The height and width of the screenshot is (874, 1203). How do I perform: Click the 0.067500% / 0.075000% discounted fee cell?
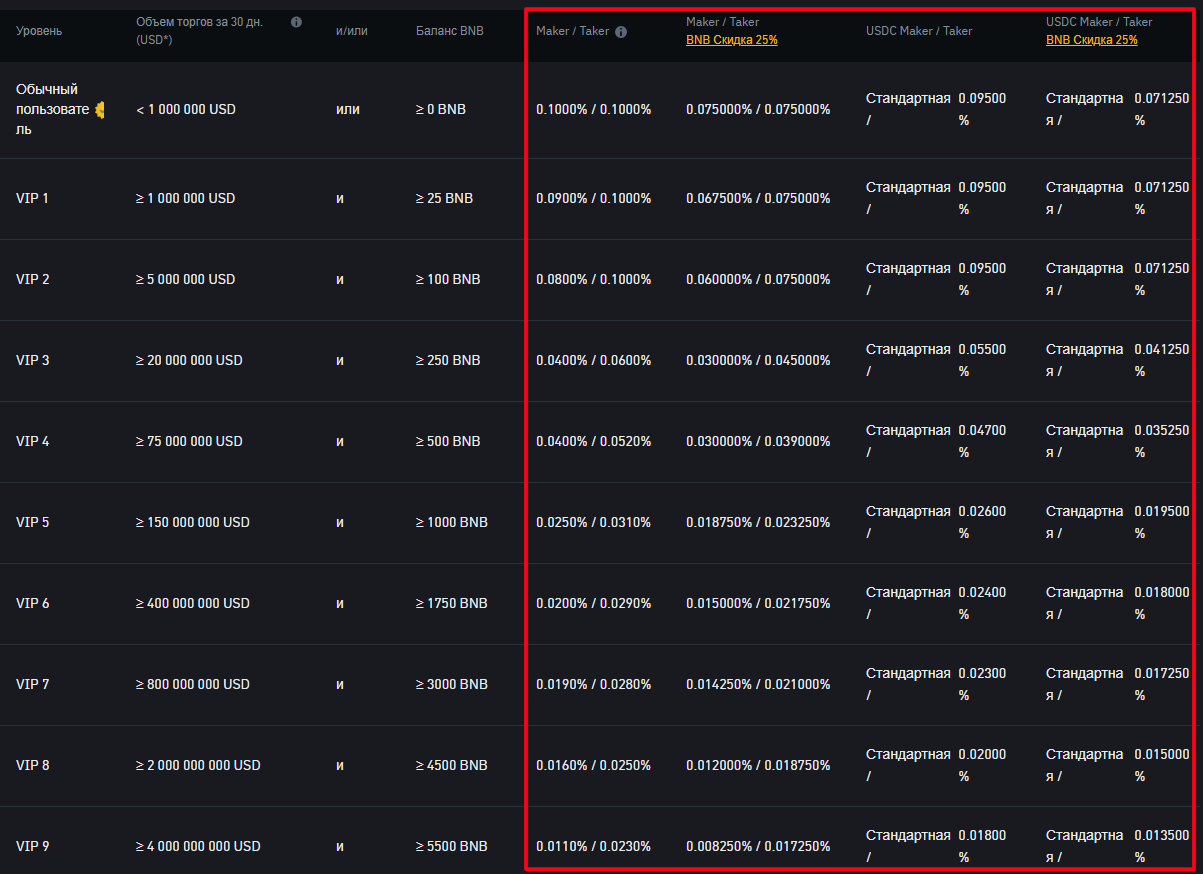(x=758, y=198)
